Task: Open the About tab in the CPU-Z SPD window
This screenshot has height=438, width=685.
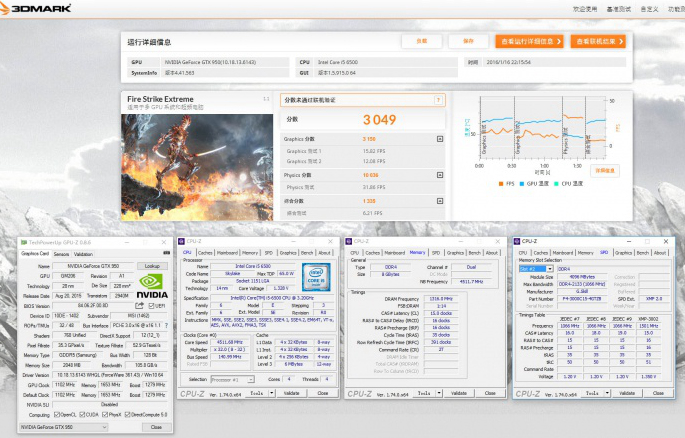Action: click(660, 252)
